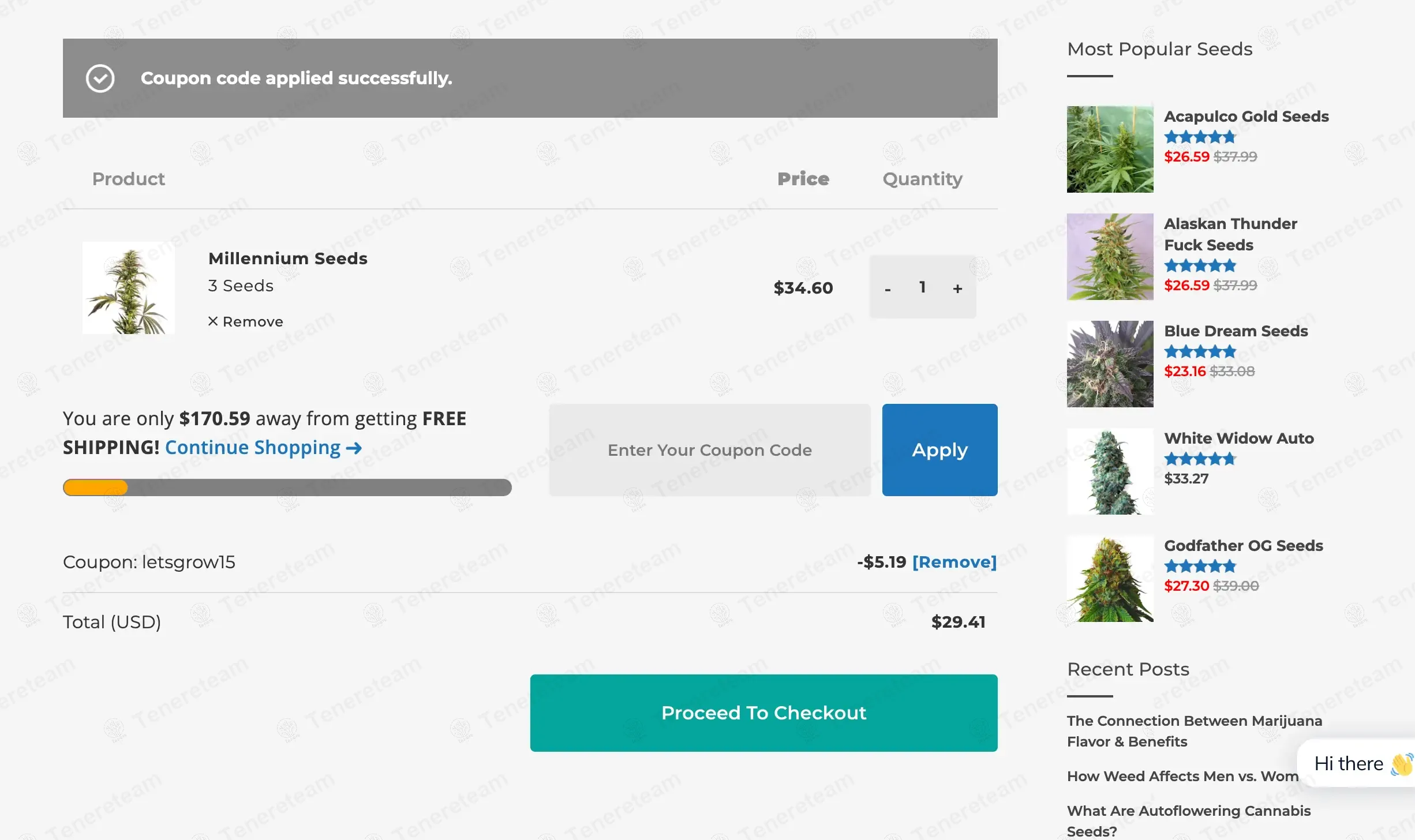Open Alaskan Thunder Fuck Seeds thumbnail

click(1110, 257)
